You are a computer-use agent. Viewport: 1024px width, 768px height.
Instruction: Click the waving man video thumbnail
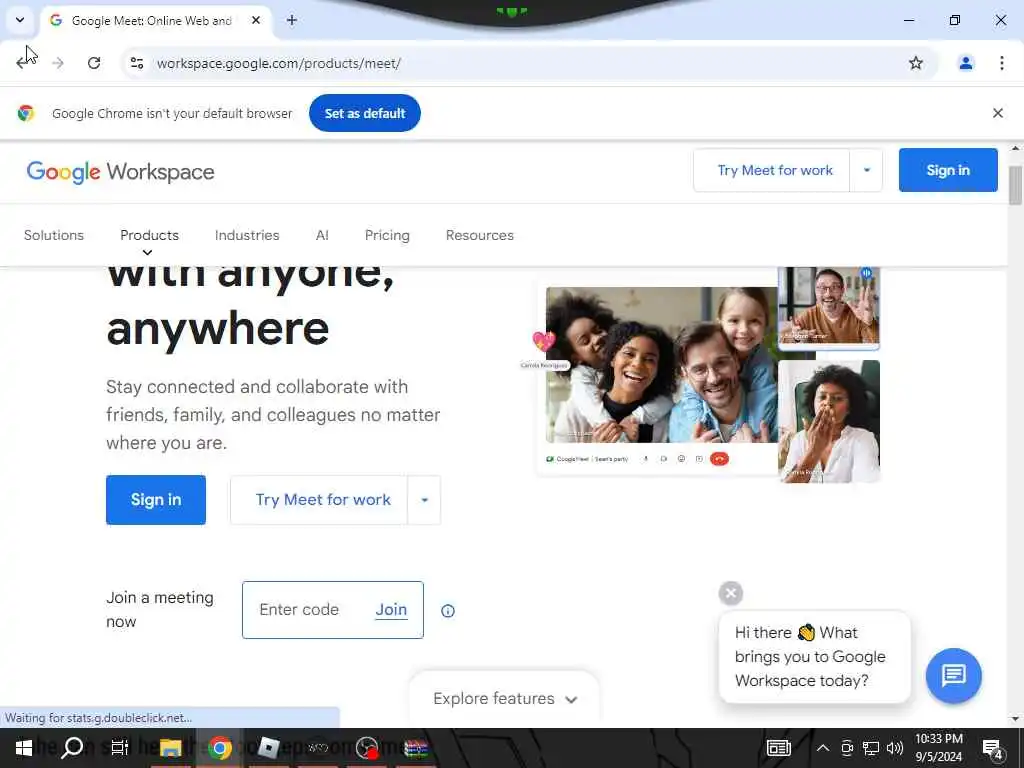829,306
